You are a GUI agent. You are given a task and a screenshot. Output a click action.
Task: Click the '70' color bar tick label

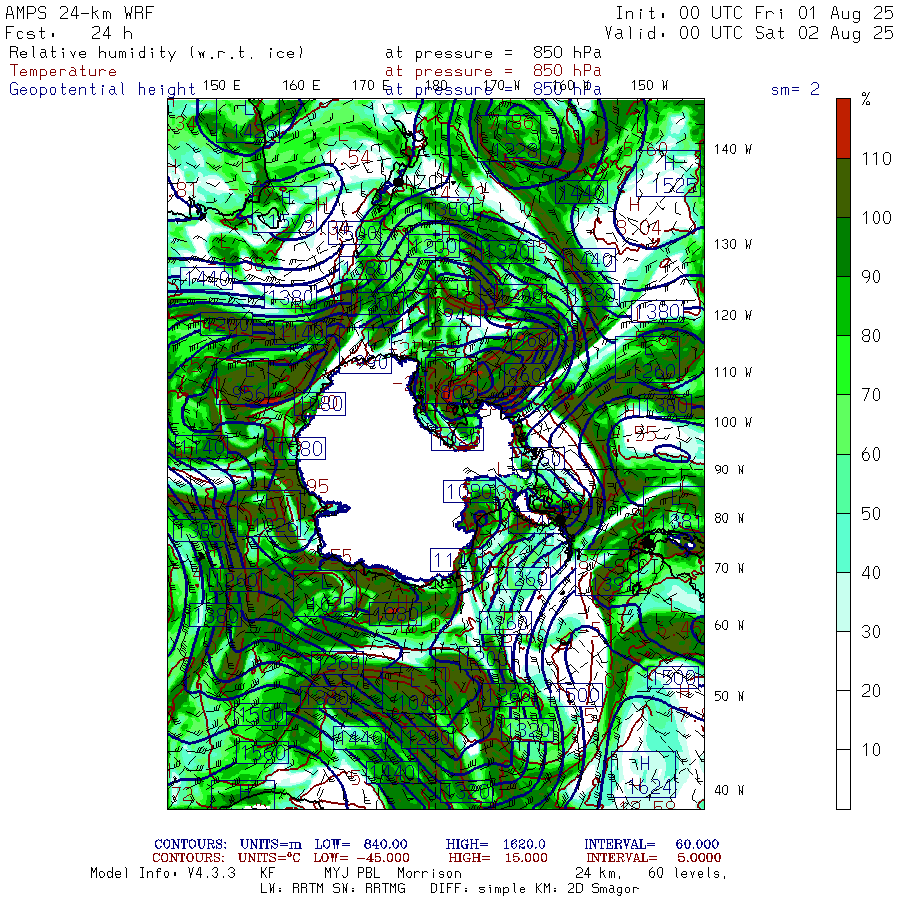[x=871, y=395]
